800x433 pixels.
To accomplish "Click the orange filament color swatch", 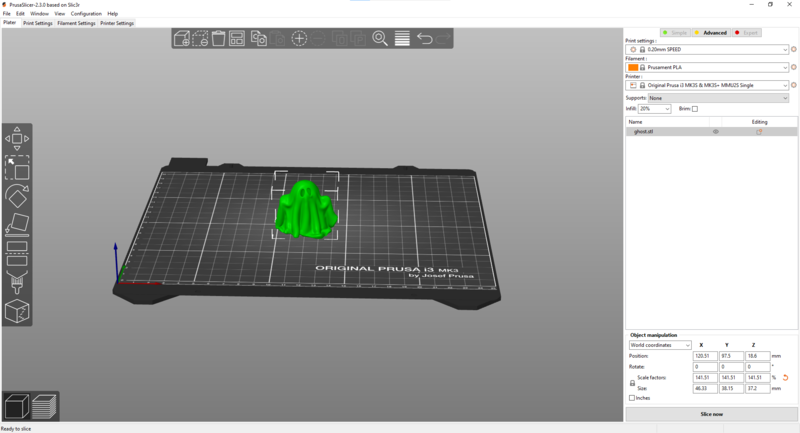I will coord(633,67).
